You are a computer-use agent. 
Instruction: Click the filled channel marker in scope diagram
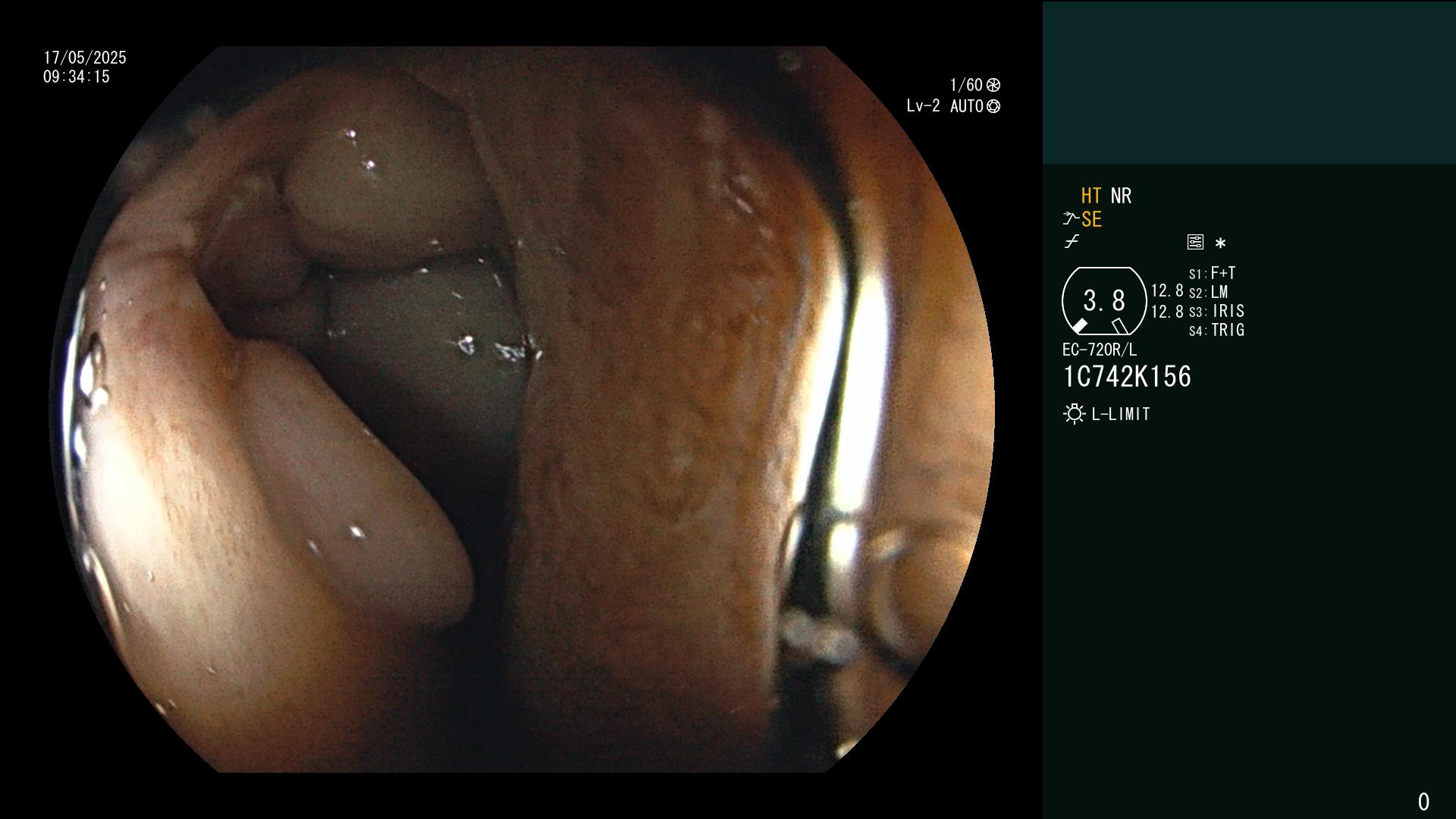click(x=1079, y=326)
